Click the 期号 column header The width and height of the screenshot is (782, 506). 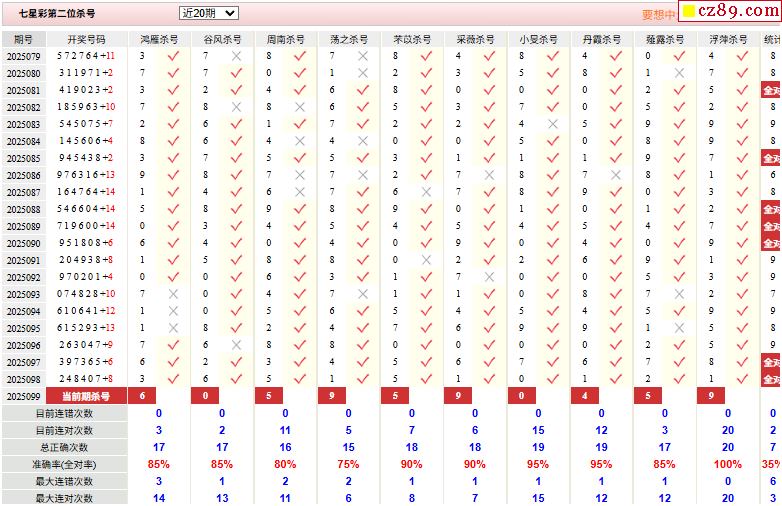coord(23,39)
